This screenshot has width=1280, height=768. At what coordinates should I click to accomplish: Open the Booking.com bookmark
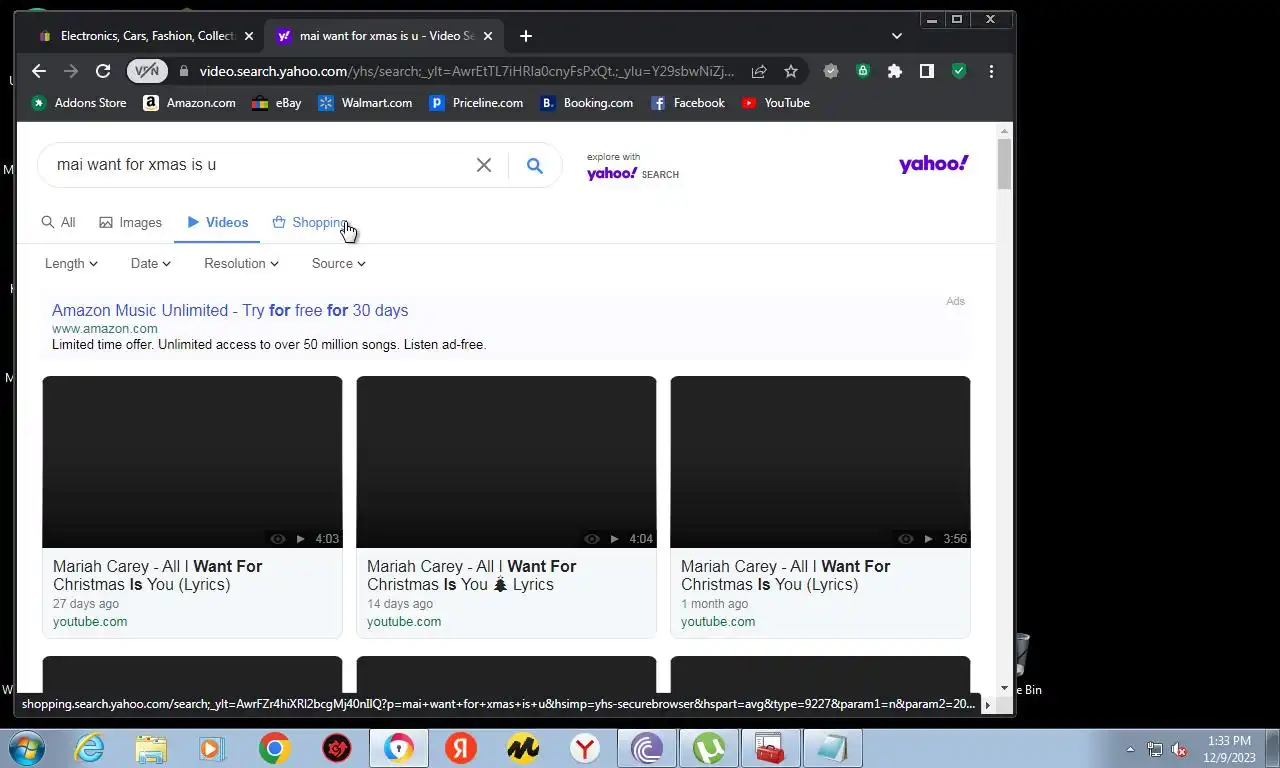point(586,103)
